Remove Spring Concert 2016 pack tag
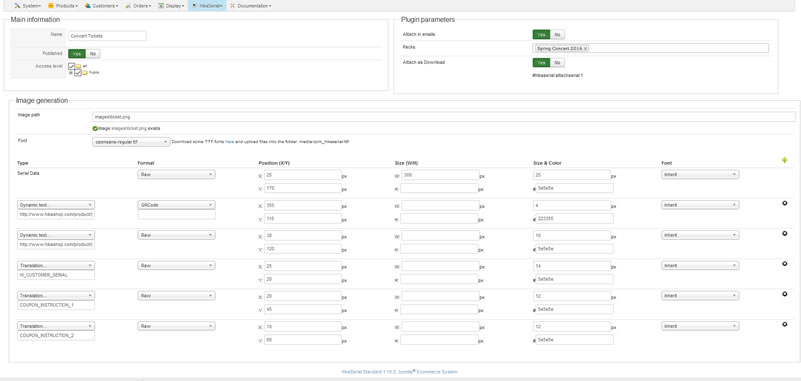 [585, 48]
